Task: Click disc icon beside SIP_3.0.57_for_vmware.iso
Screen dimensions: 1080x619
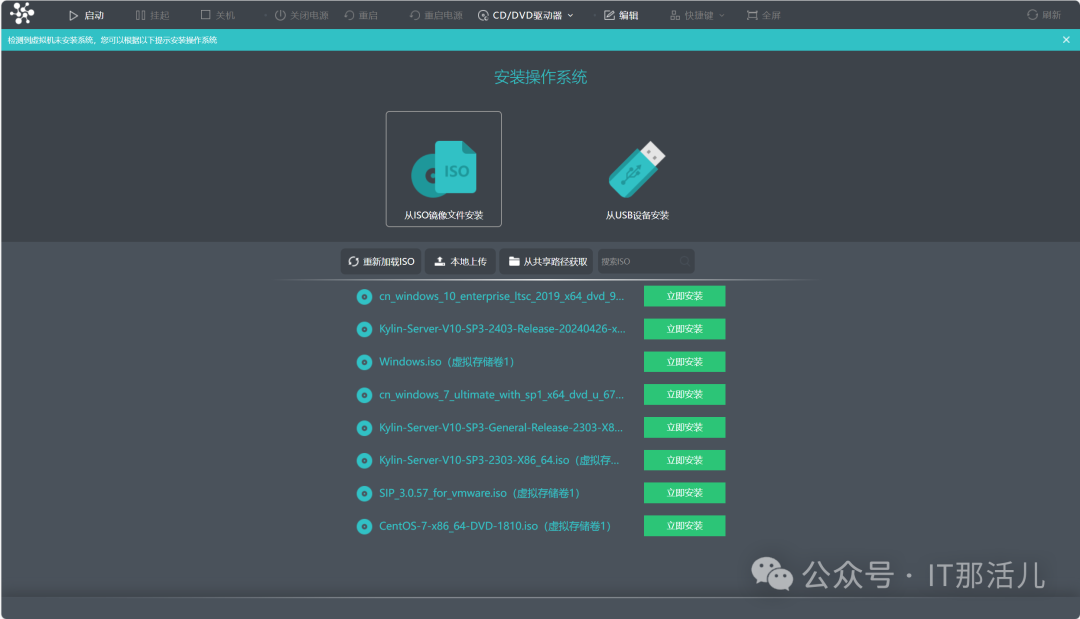Action: pyautogui.click(x=364, y=494)
